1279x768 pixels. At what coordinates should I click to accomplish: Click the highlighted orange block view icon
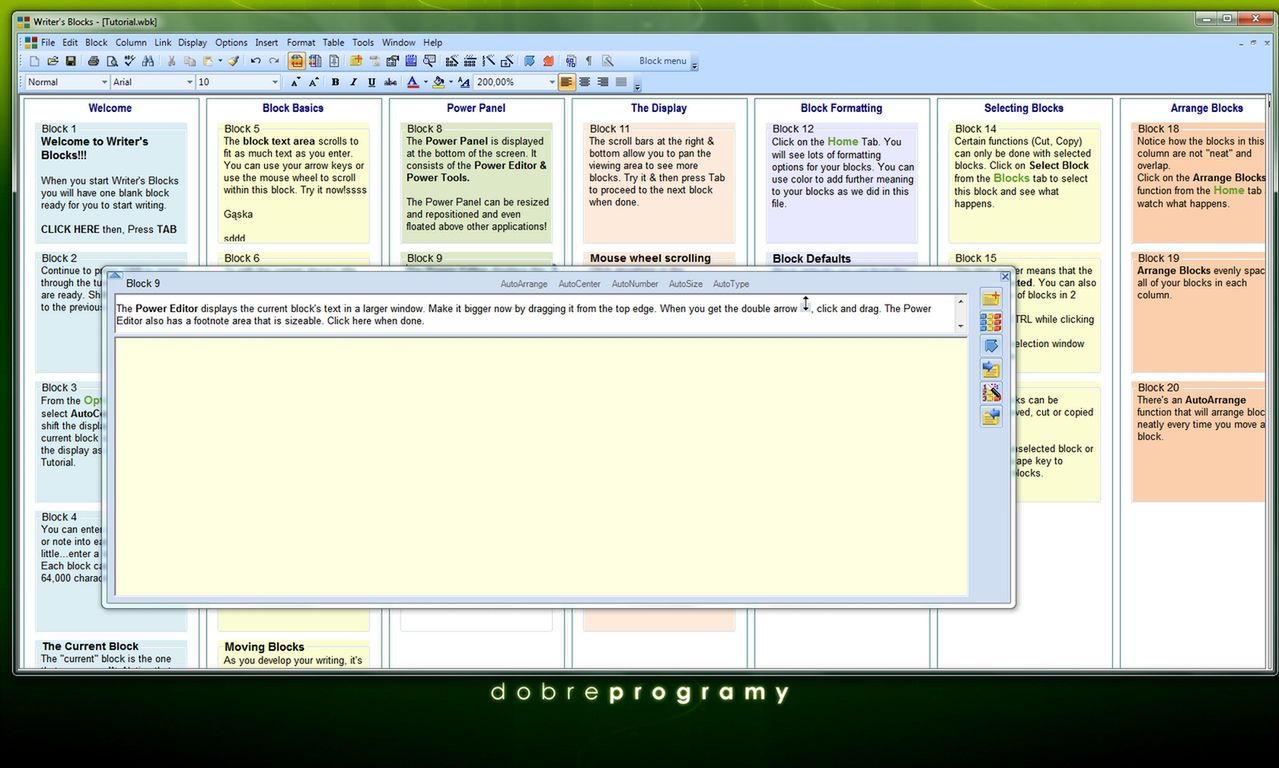click(297, 61)
